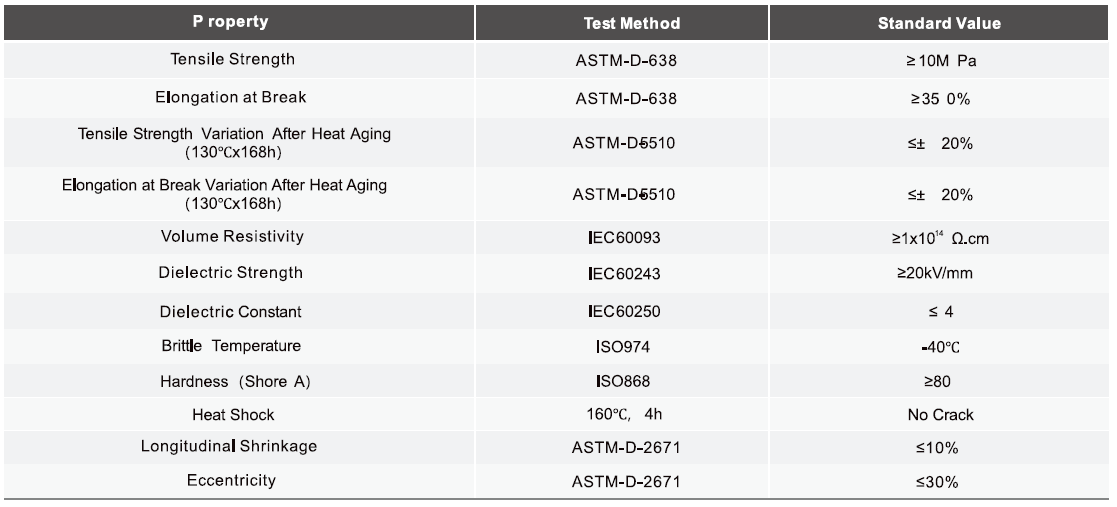Select the Hardness (Shore A) cell

[232, 382]
